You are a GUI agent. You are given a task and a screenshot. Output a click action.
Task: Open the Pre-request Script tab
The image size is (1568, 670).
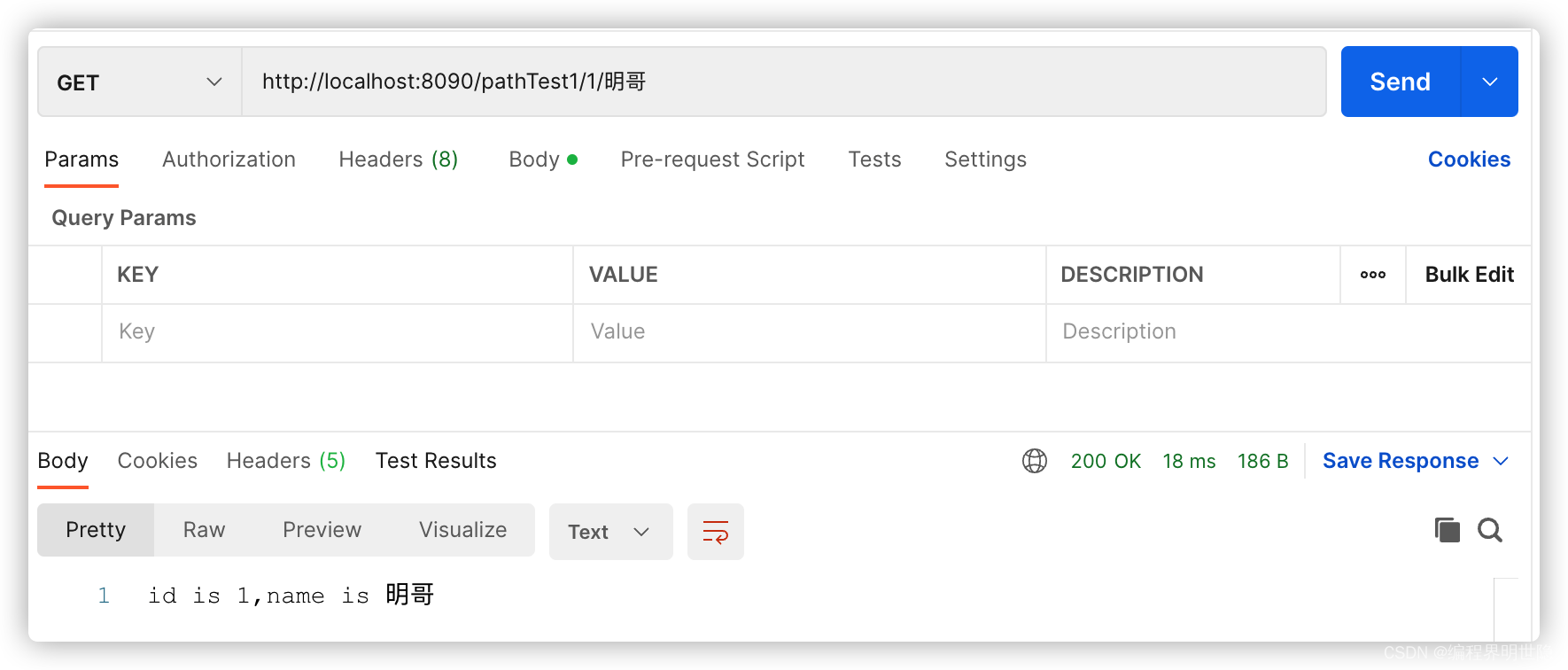tap(712, 160)
